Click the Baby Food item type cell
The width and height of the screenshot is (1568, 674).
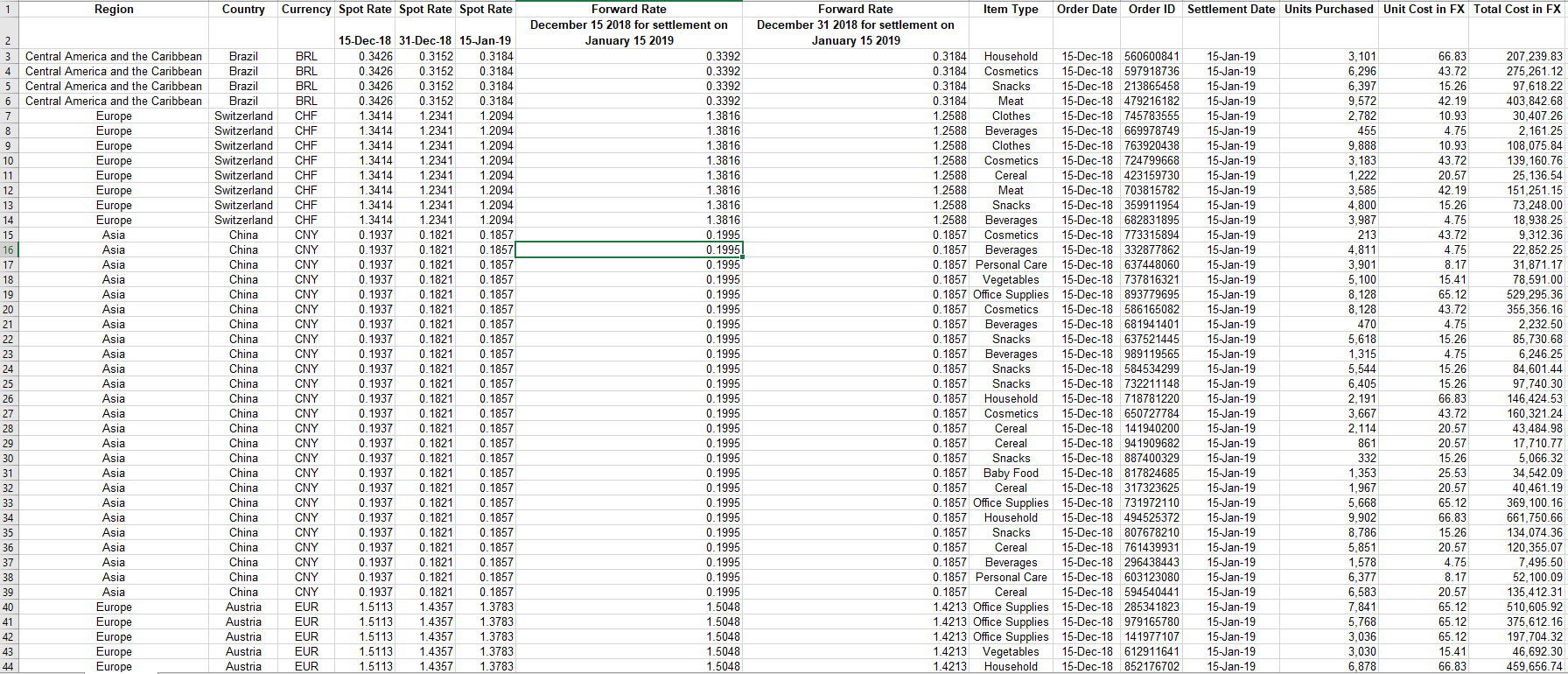[1011, 474]
